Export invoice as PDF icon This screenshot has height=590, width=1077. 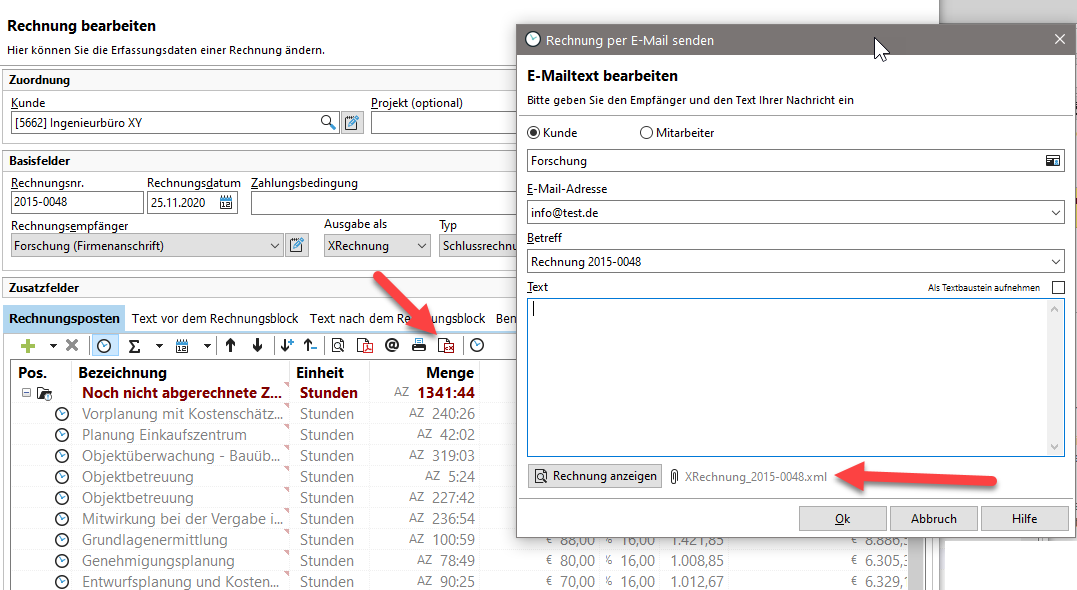tap(366, 345)
